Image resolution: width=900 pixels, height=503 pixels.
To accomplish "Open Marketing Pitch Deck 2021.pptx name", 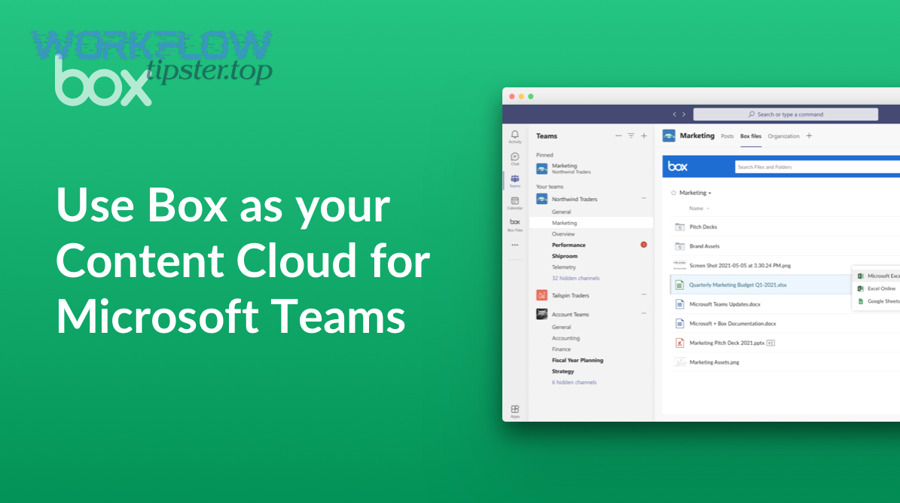I will pos(727,343).
